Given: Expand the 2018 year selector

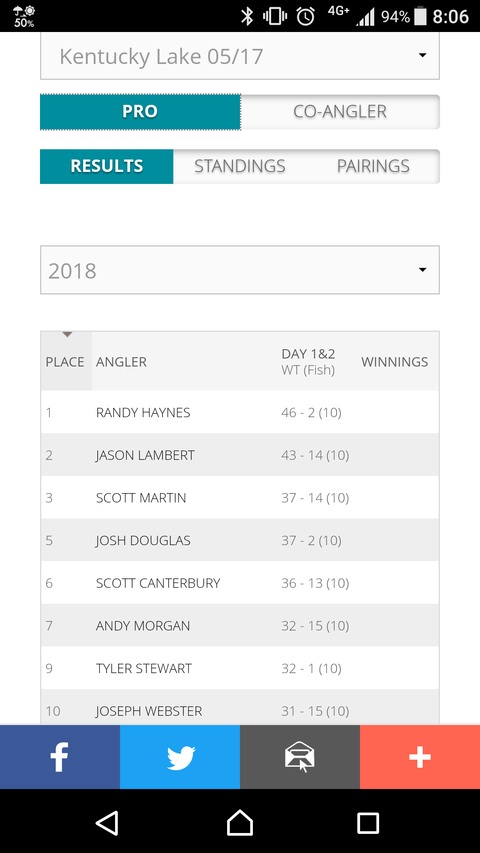Looking at the screenshot, I should (239, 270).
